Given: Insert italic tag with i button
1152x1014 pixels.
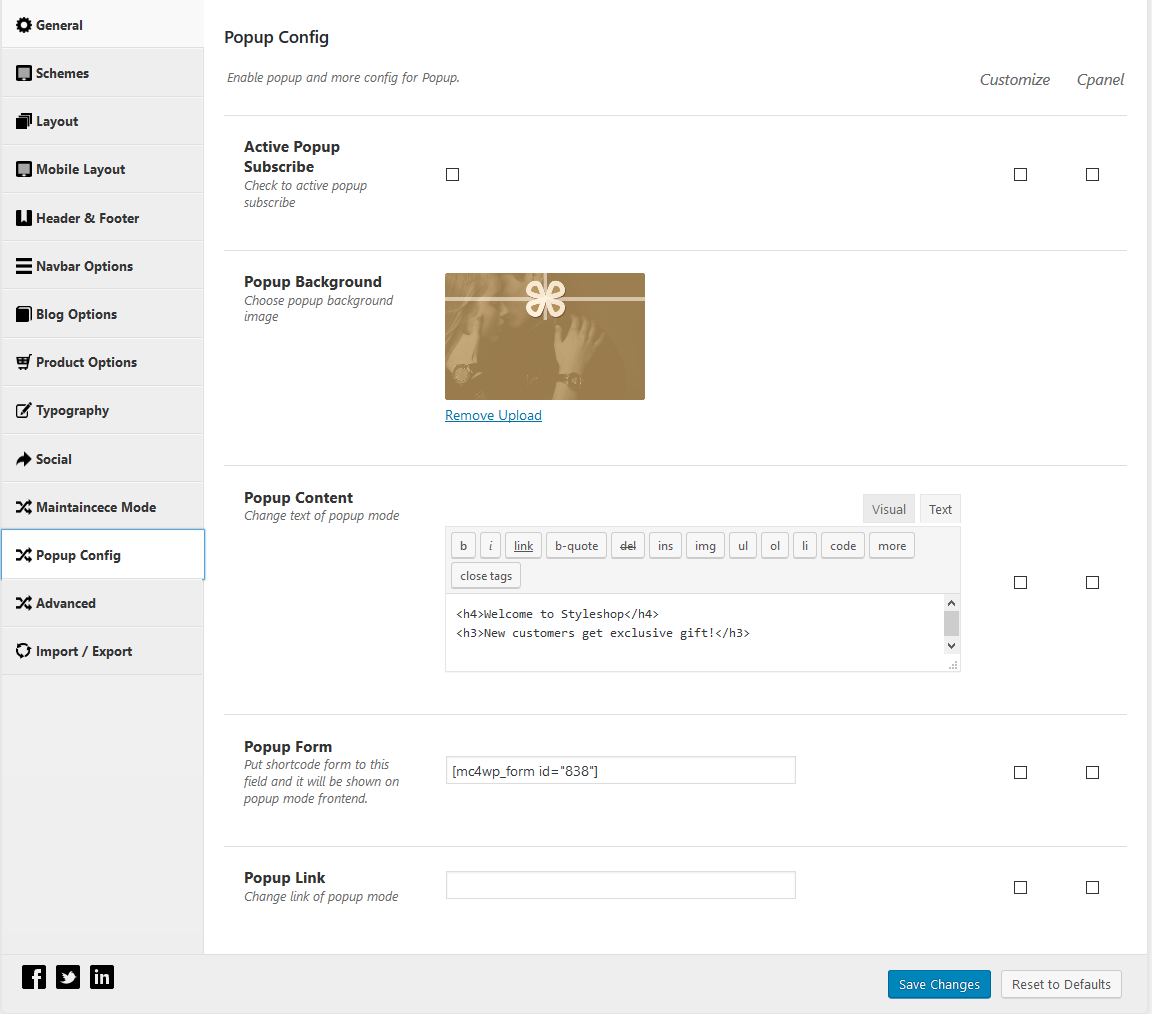Looking at the screenshot, I should point(490,546).
